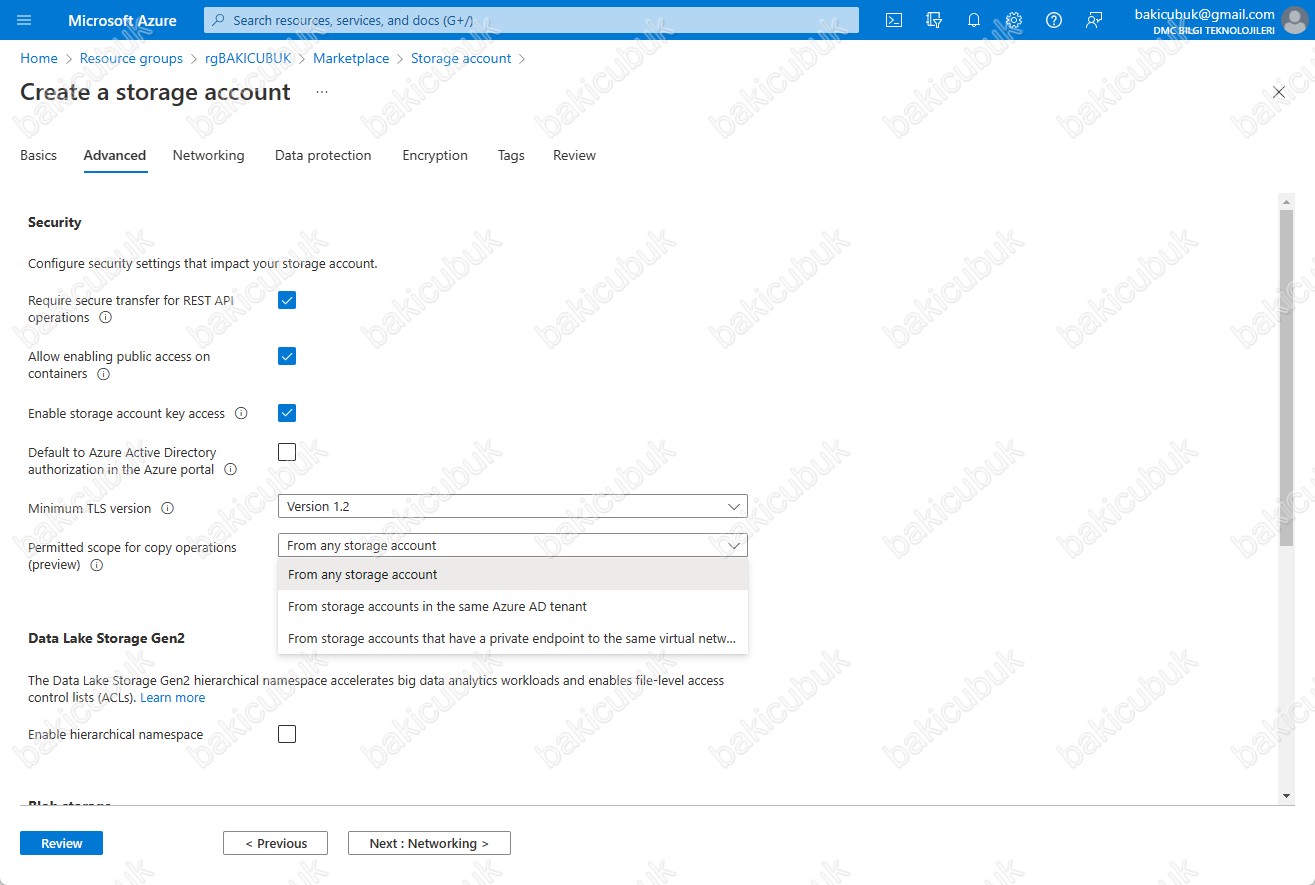Open the Review tab
1315x885 pixels.
click(x=574, y=156)
